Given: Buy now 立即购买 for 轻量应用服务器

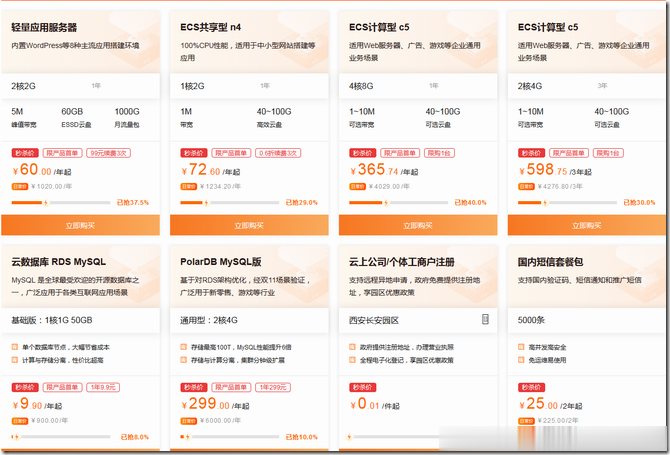Looking at the screenshot, I should pos(80,225).
